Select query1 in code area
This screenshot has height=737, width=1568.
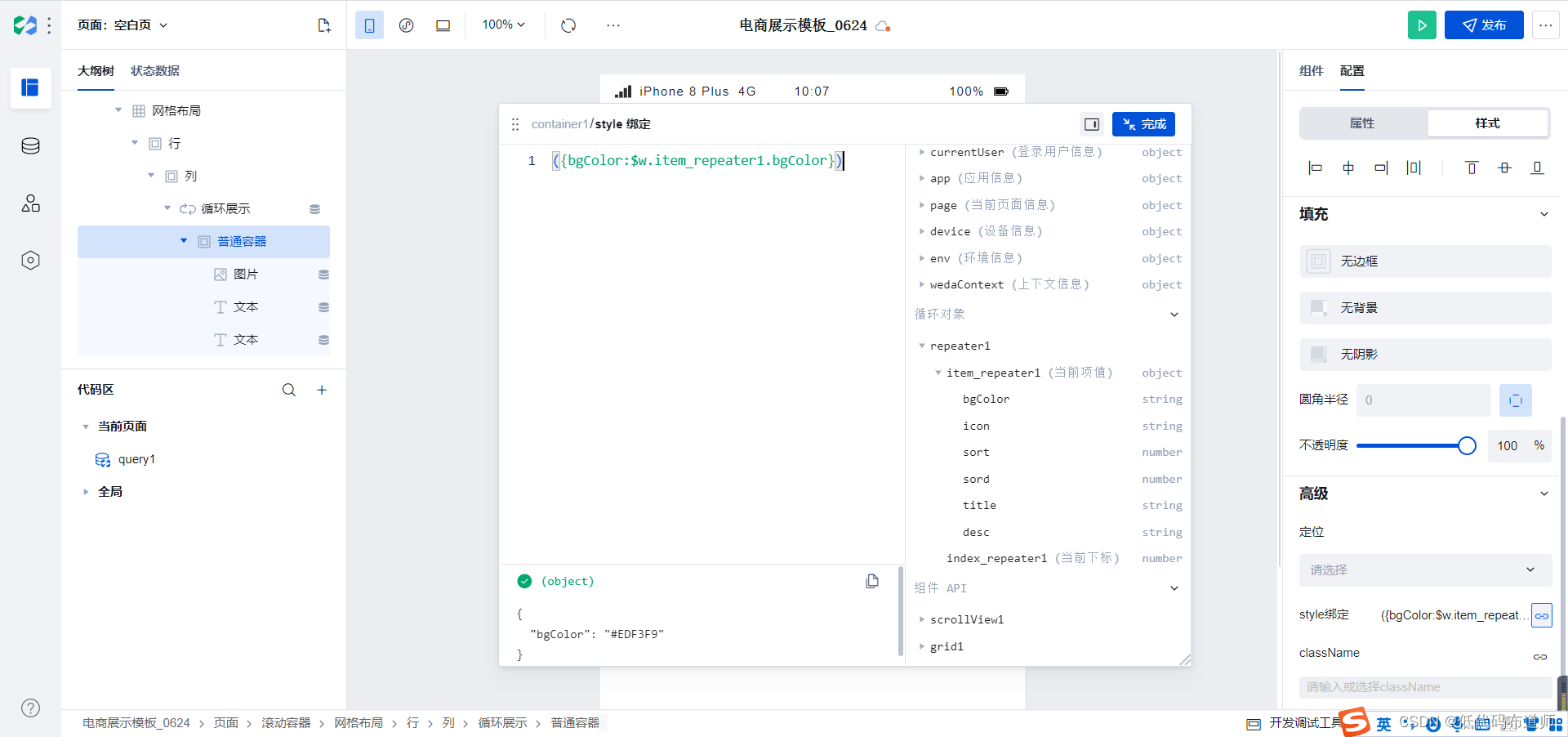point(136,459)
